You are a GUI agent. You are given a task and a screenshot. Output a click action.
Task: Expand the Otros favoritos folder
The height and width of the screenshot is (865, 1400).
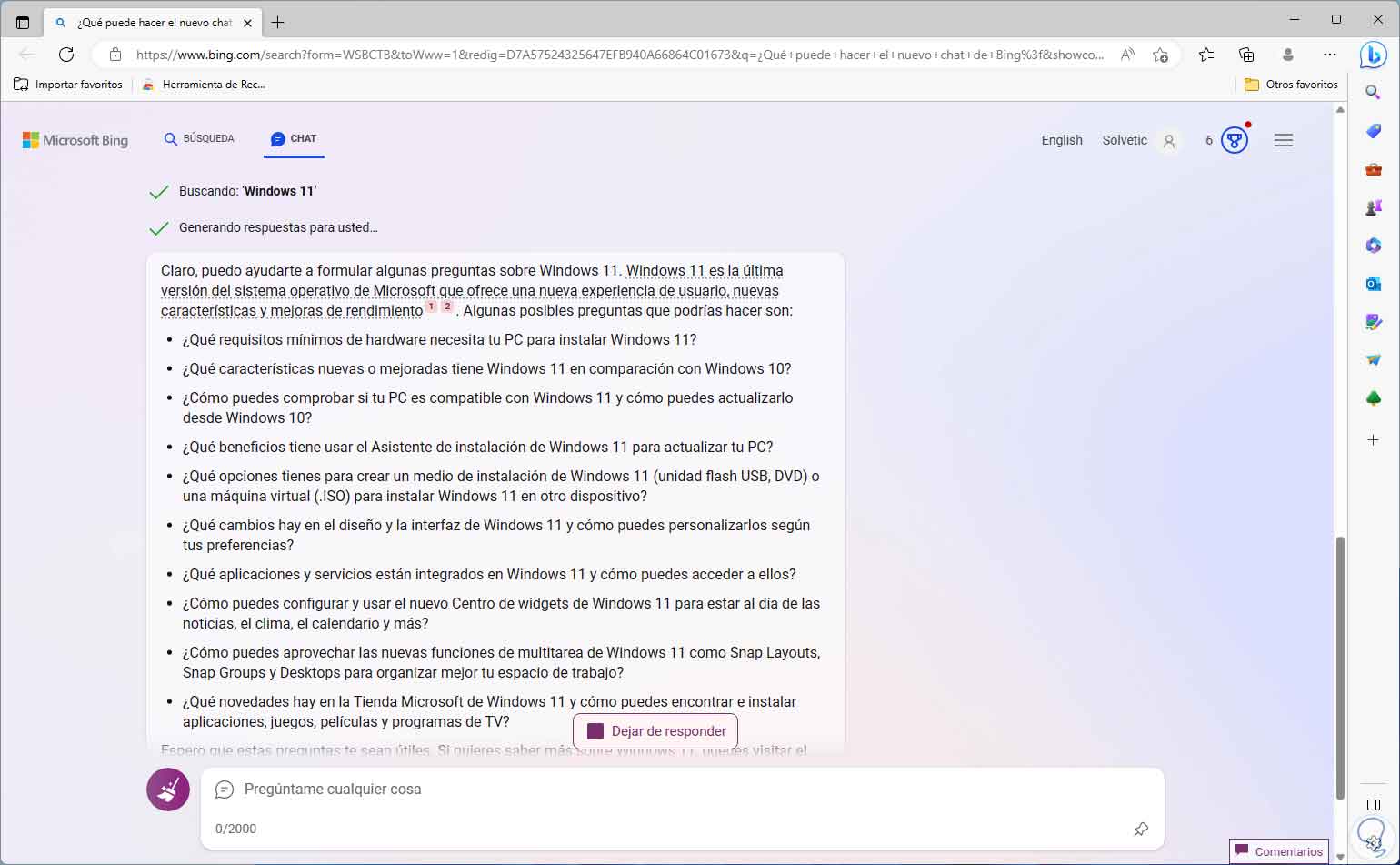(x=1291, y=85)
